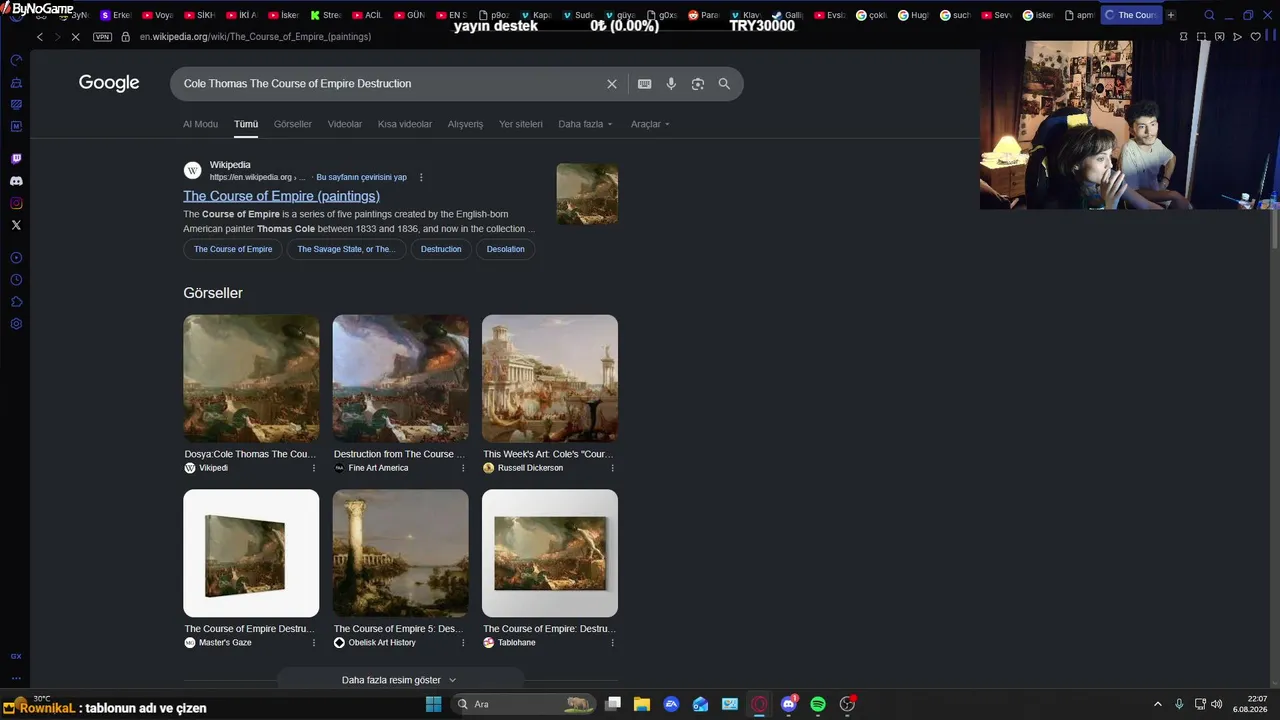Switch to the 'Yer siteleri' tab
1280x720 pixels.
point(521,124)
